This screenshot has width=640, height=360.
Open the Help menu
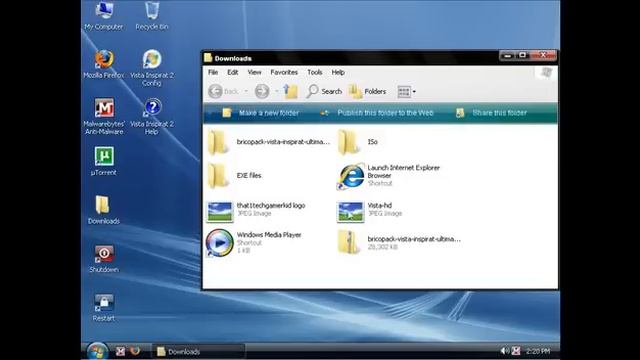click(x=338, y=72)
